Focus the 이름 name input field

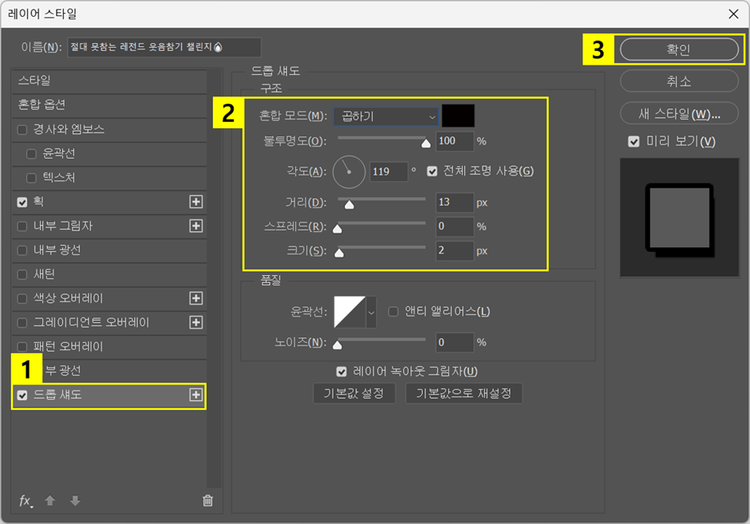pos(164,47)
